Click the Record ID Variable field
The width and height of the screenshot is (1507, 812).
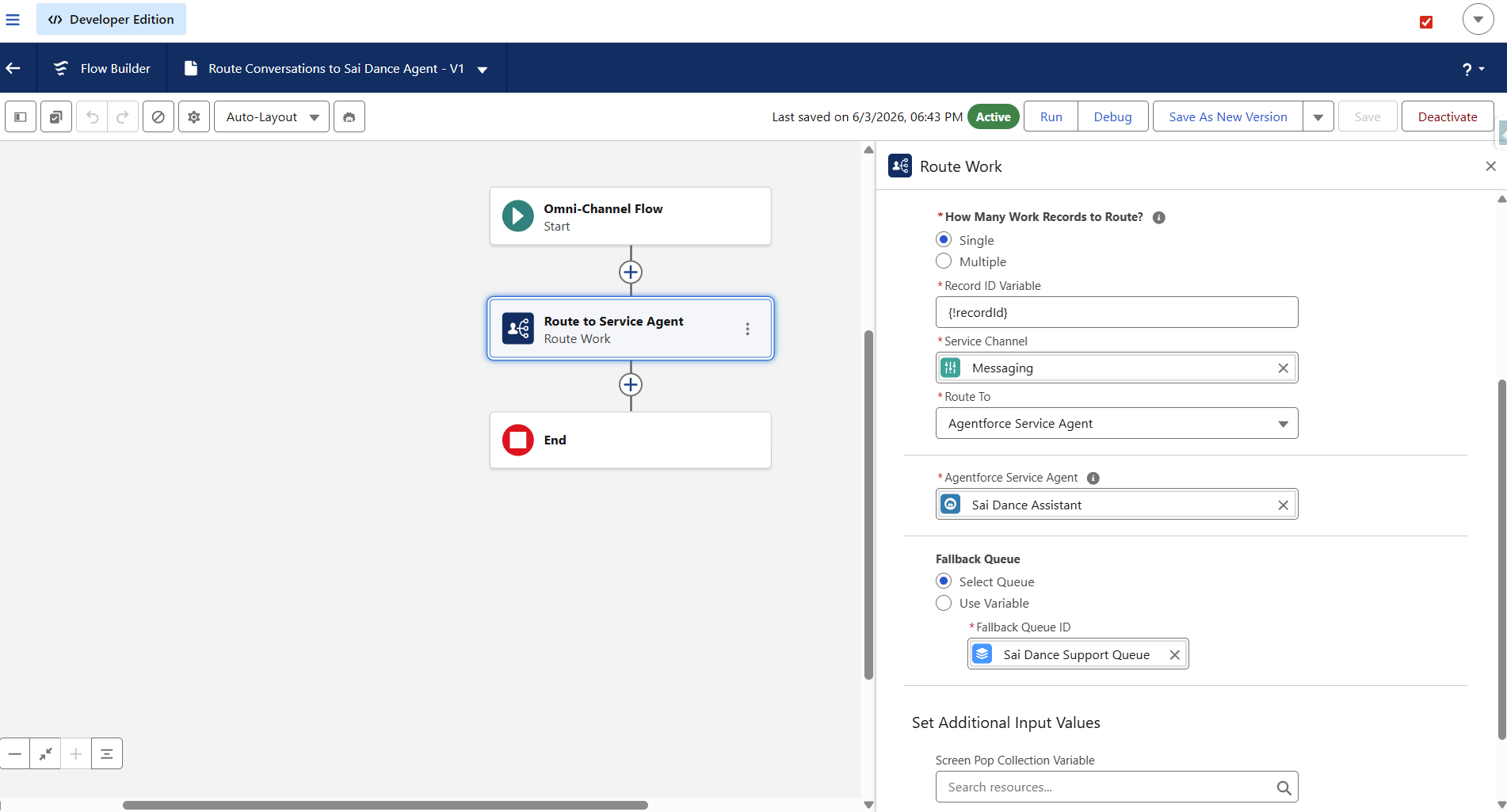[1116, 312]
